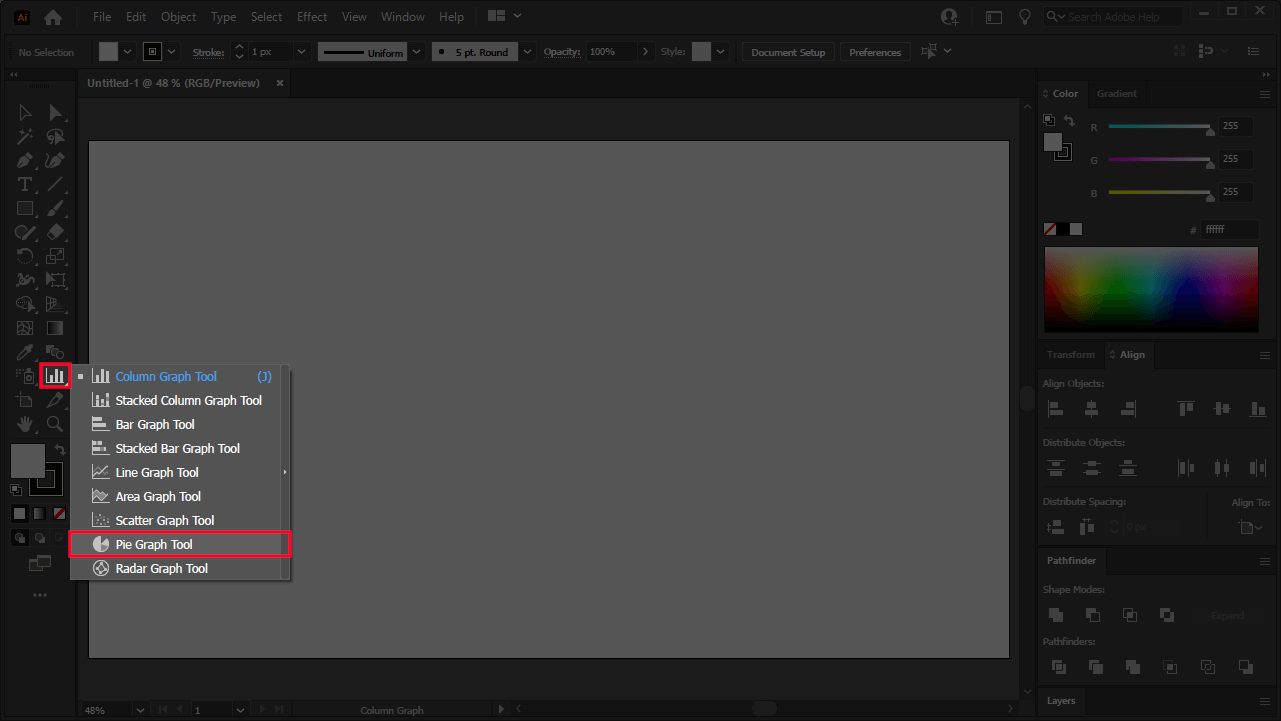Screen dimensions: 1281x721
Task: Open the 5 pt. Round brush dropdown
Action: click(528, 52)
